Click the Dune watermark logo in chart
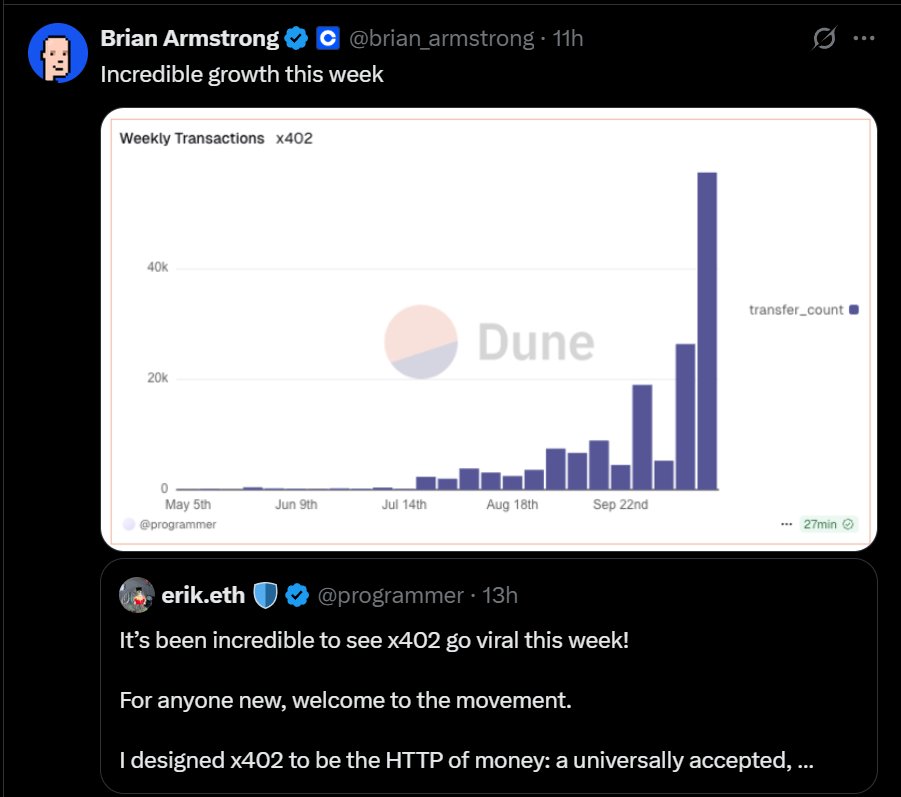This screenshot has width=901, height=797. click(490, 342)
